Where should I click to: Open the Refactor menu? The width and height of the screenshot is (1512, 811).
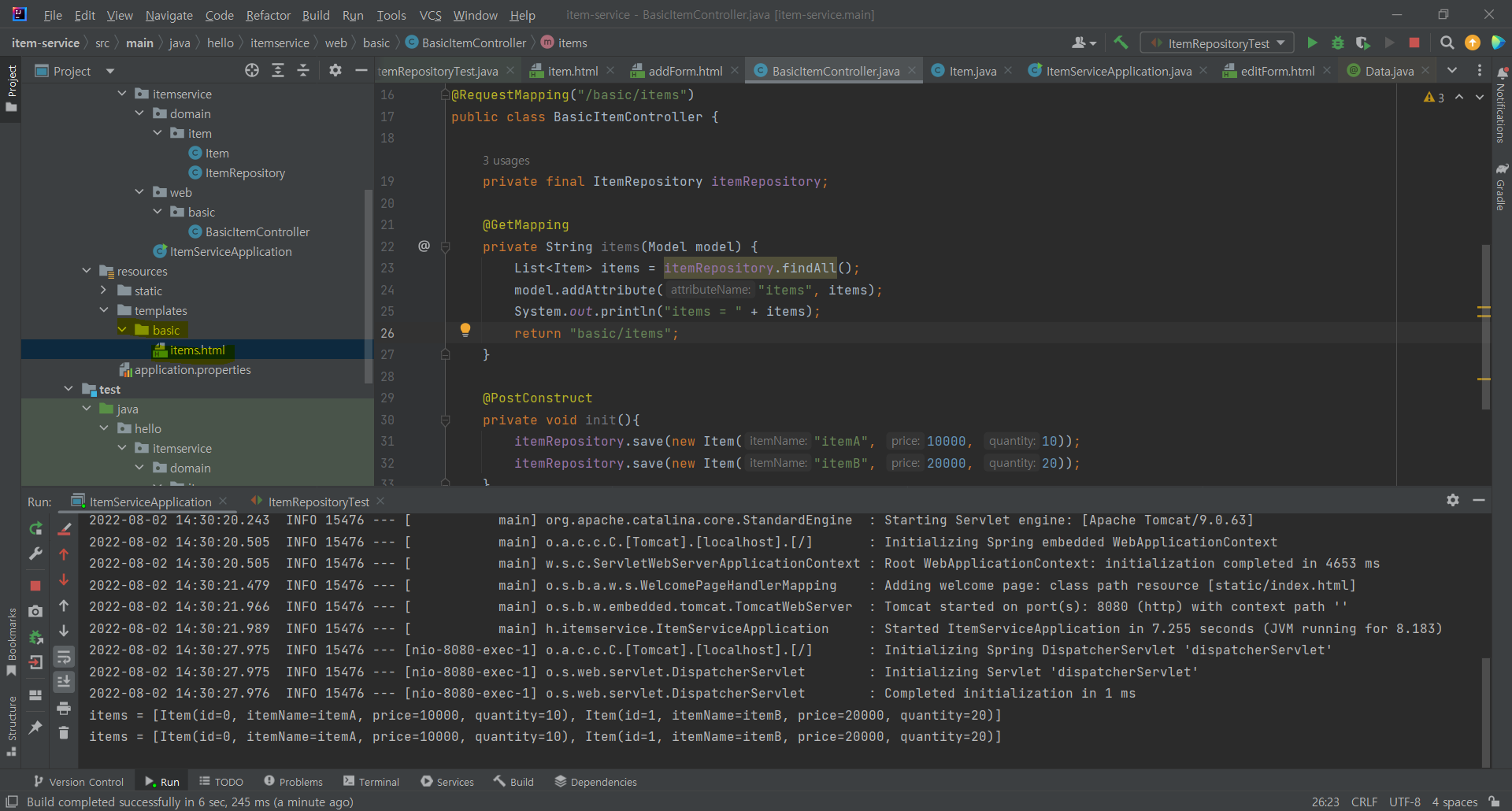coord(268,15)
